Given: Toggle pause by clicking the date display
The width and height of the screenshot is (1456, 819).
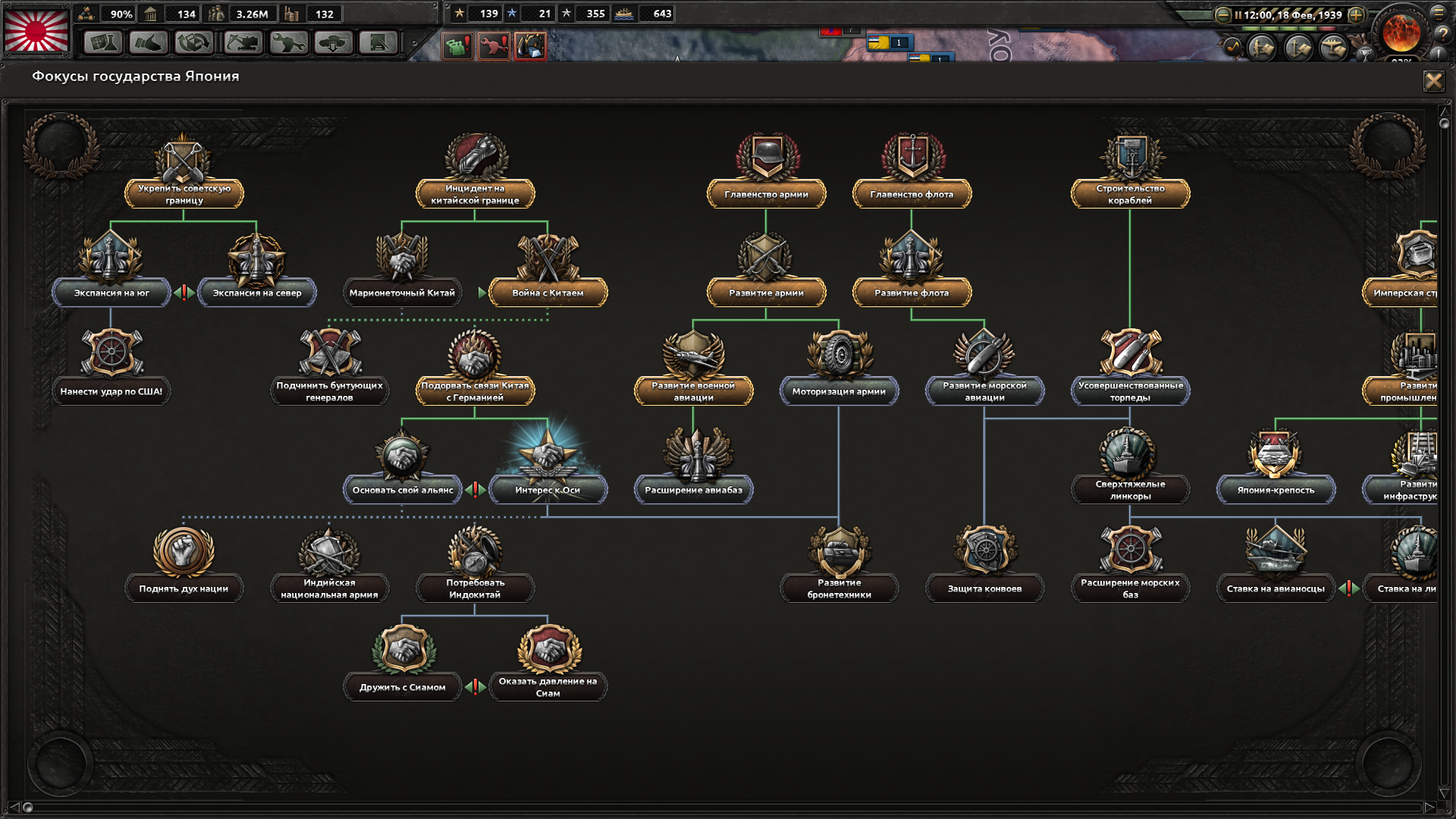Looking at the screenshot, I should (x=1293, y=14).
